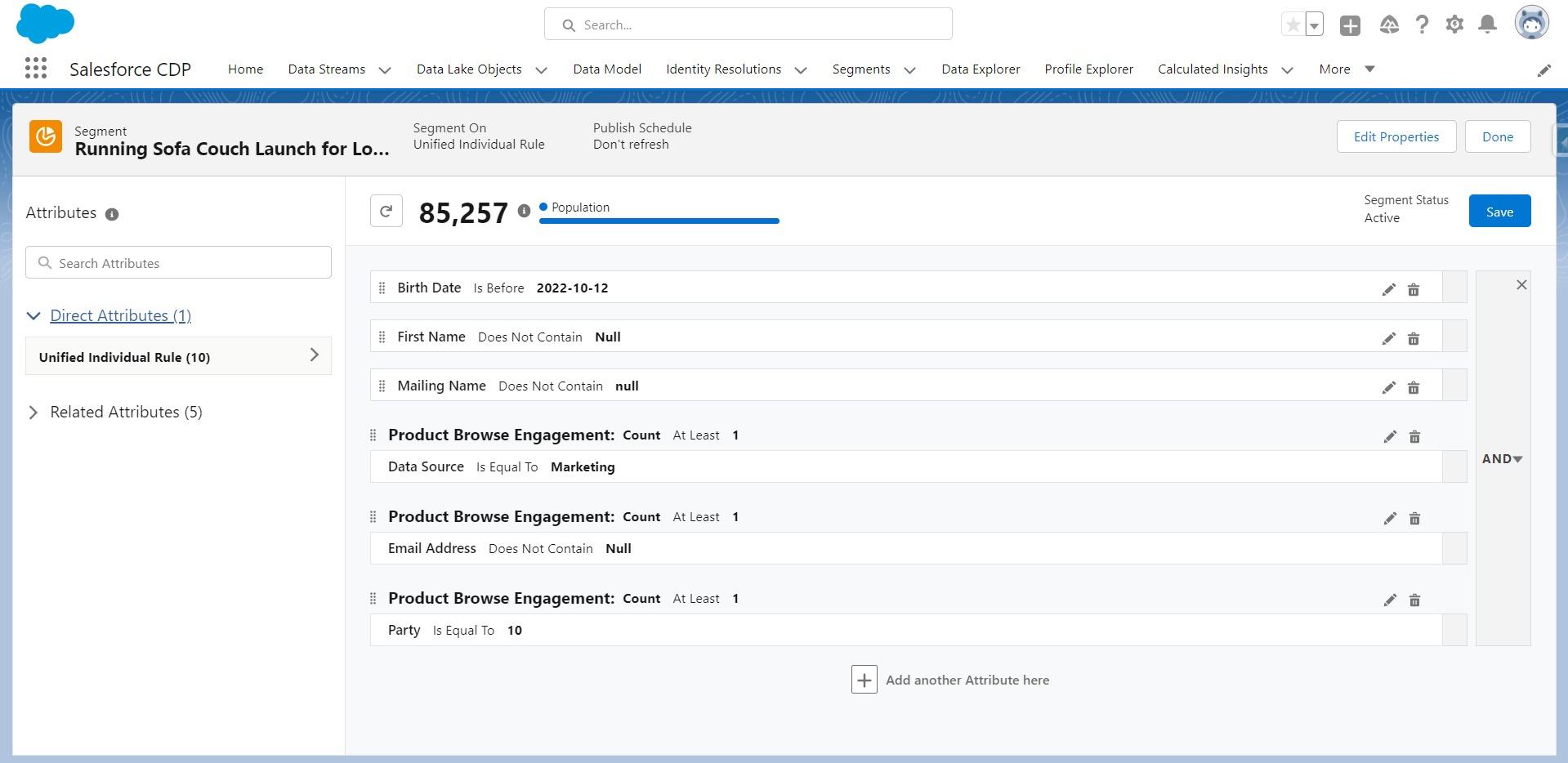Expand the Data Streams menu chevron

[x=385, y=70]
